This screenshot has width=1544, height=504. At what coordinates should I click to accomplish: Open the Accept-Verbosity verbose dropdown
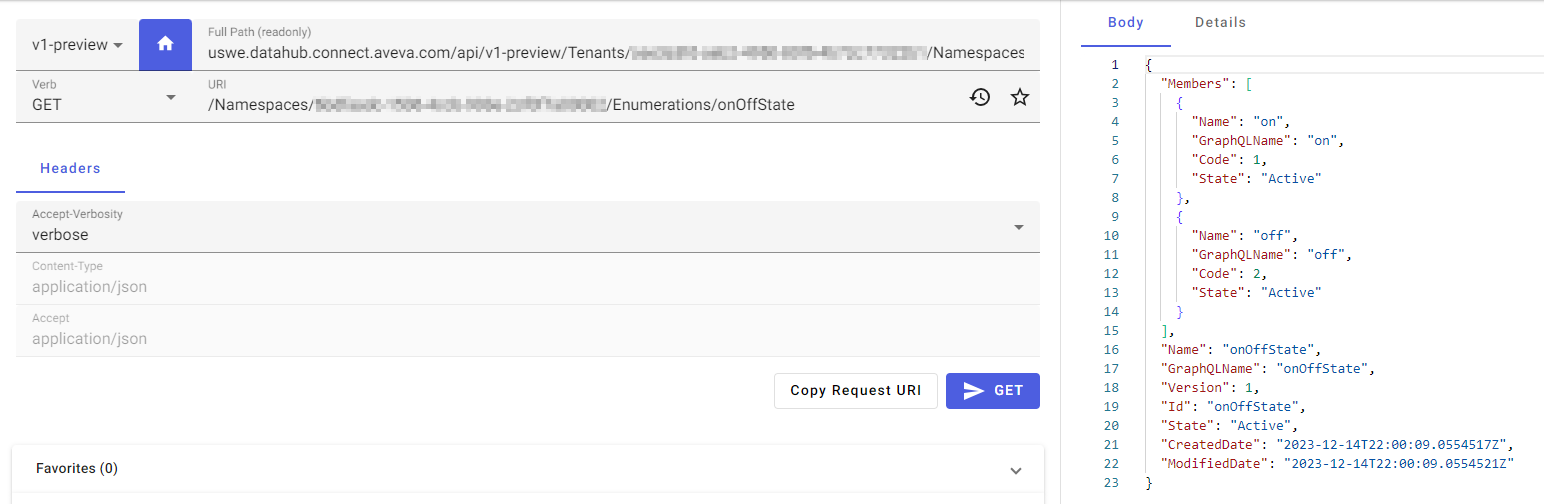[x=528, y=227]
